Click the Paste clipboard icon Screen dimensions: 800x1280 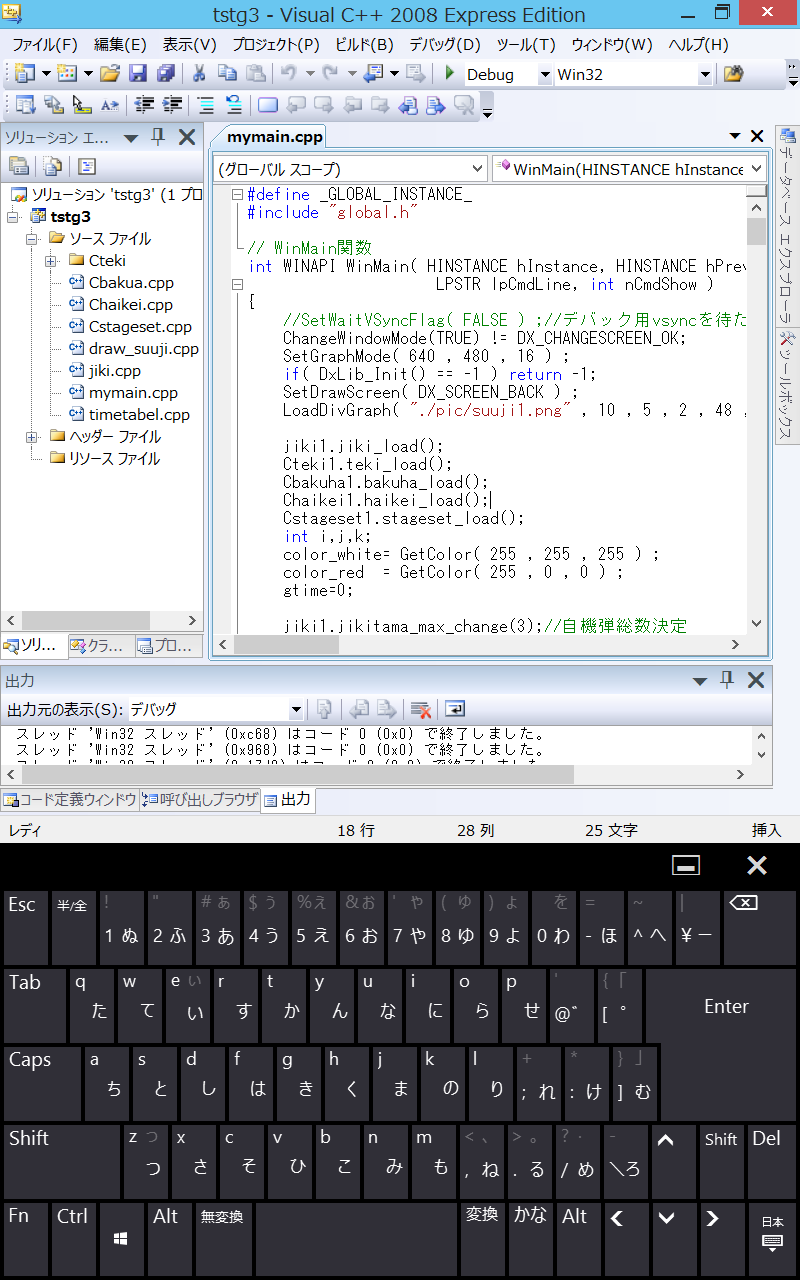[x=256, y=74]
